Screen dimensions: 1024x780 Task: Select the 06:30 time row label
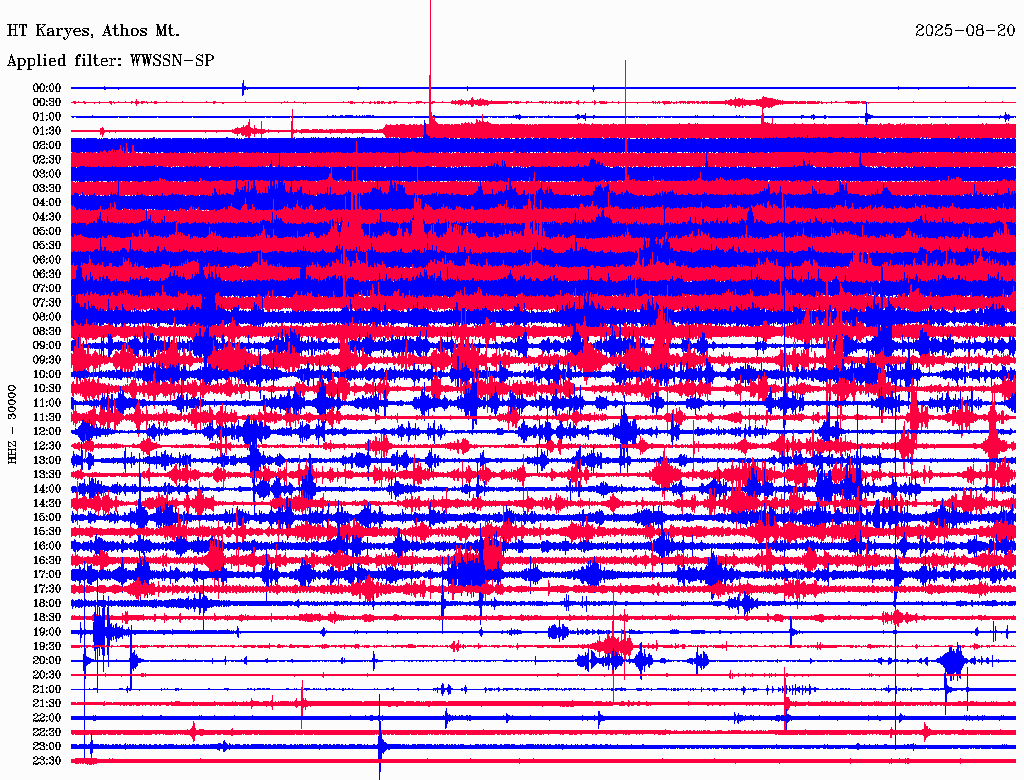click(47, 274)
